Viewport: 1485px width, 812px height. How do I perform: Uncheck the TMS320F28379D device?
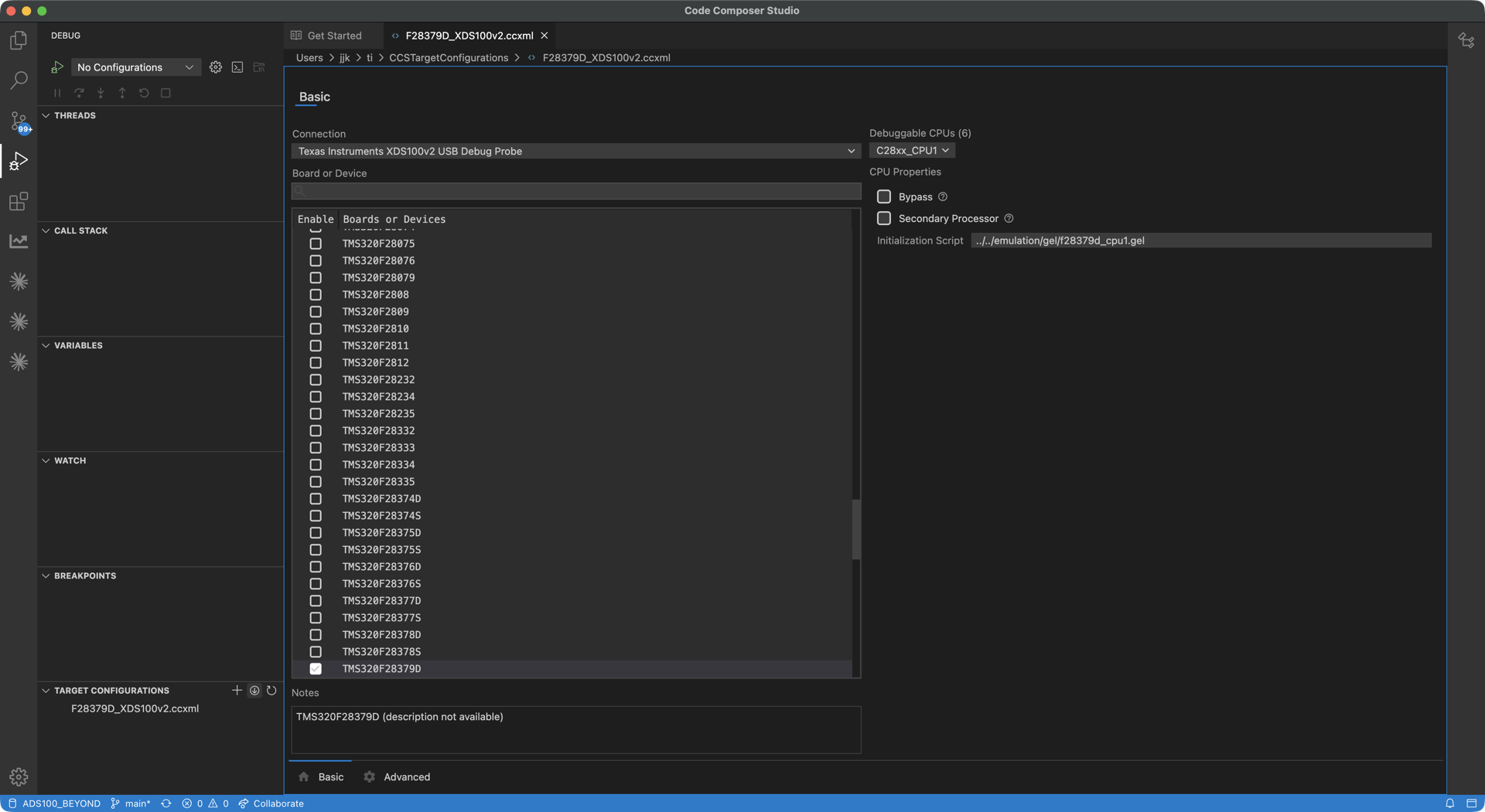tap(316, 669)
